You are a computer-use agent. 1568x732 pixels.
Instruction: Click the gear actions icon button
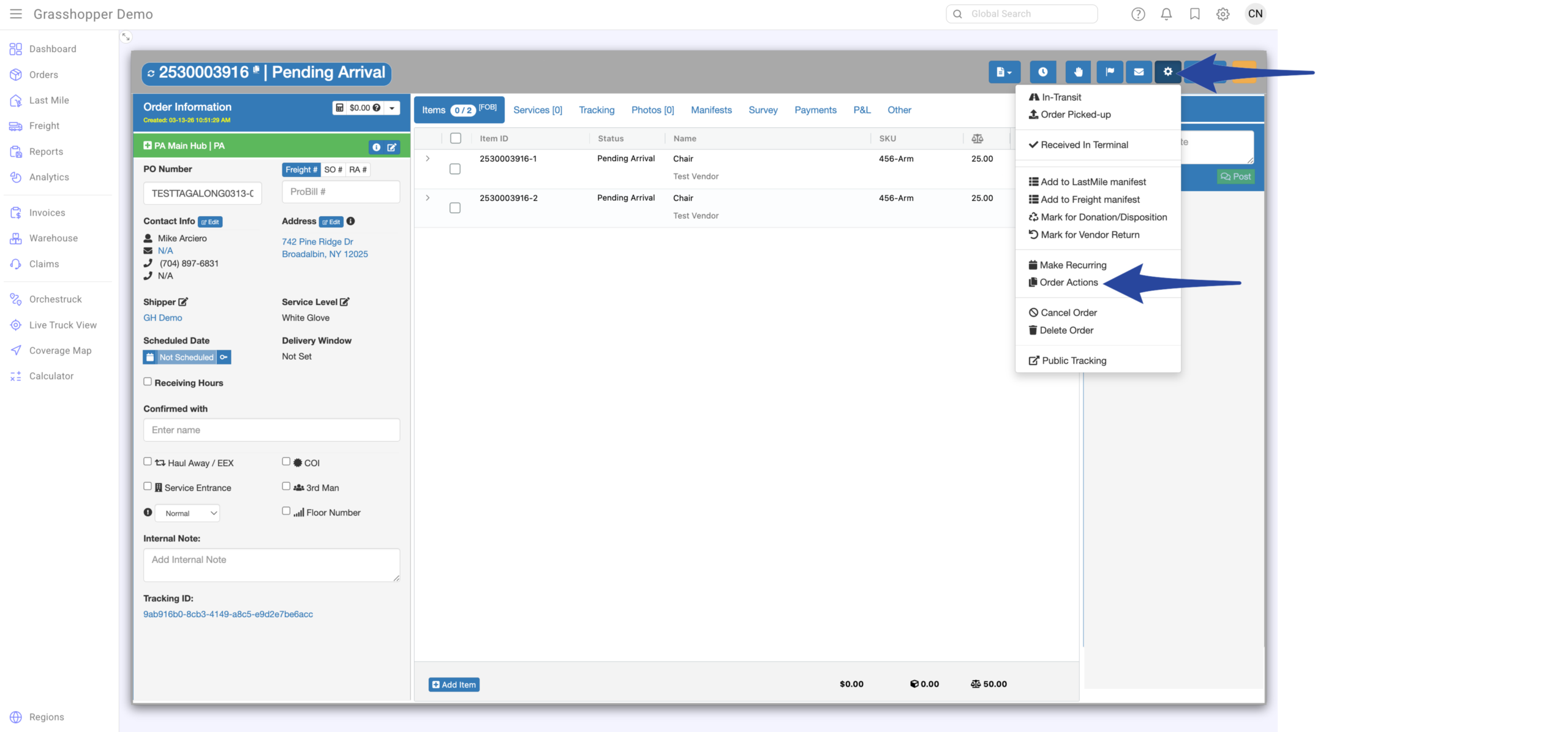[1167, 72]
